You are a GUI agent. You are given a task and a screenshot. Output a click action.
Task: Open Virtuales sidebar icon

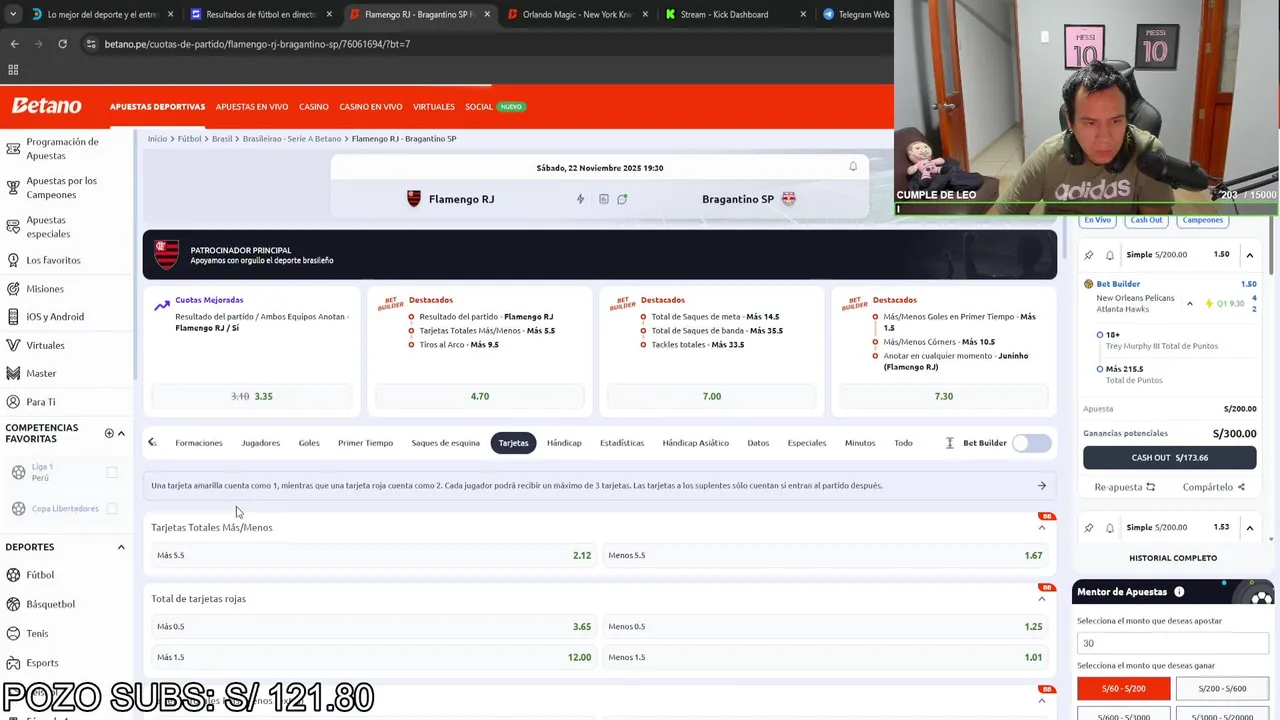point(13,345)
